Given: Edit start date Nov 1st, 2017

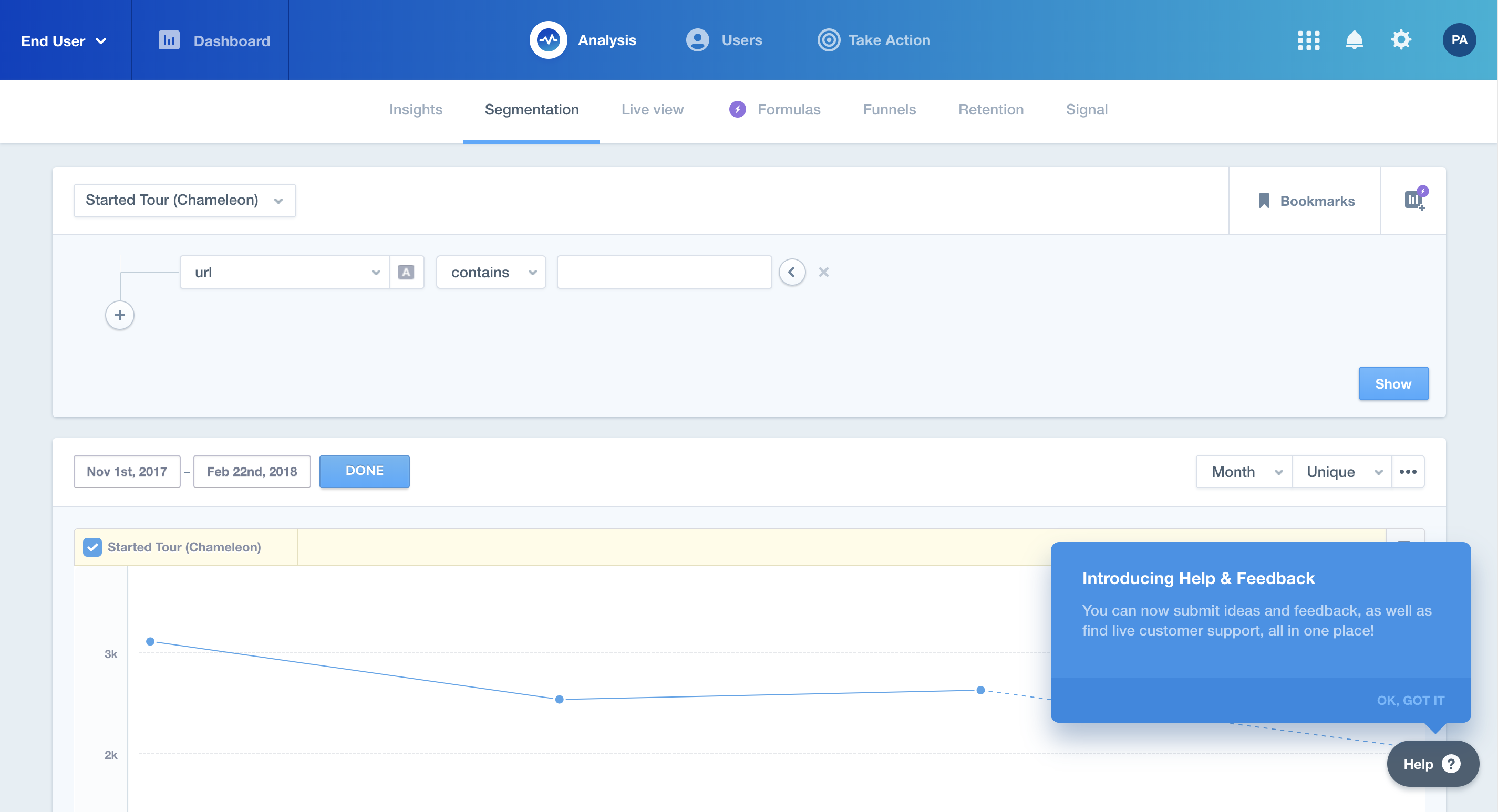Looking at the screenshot, I should click(x=127, y=471).
